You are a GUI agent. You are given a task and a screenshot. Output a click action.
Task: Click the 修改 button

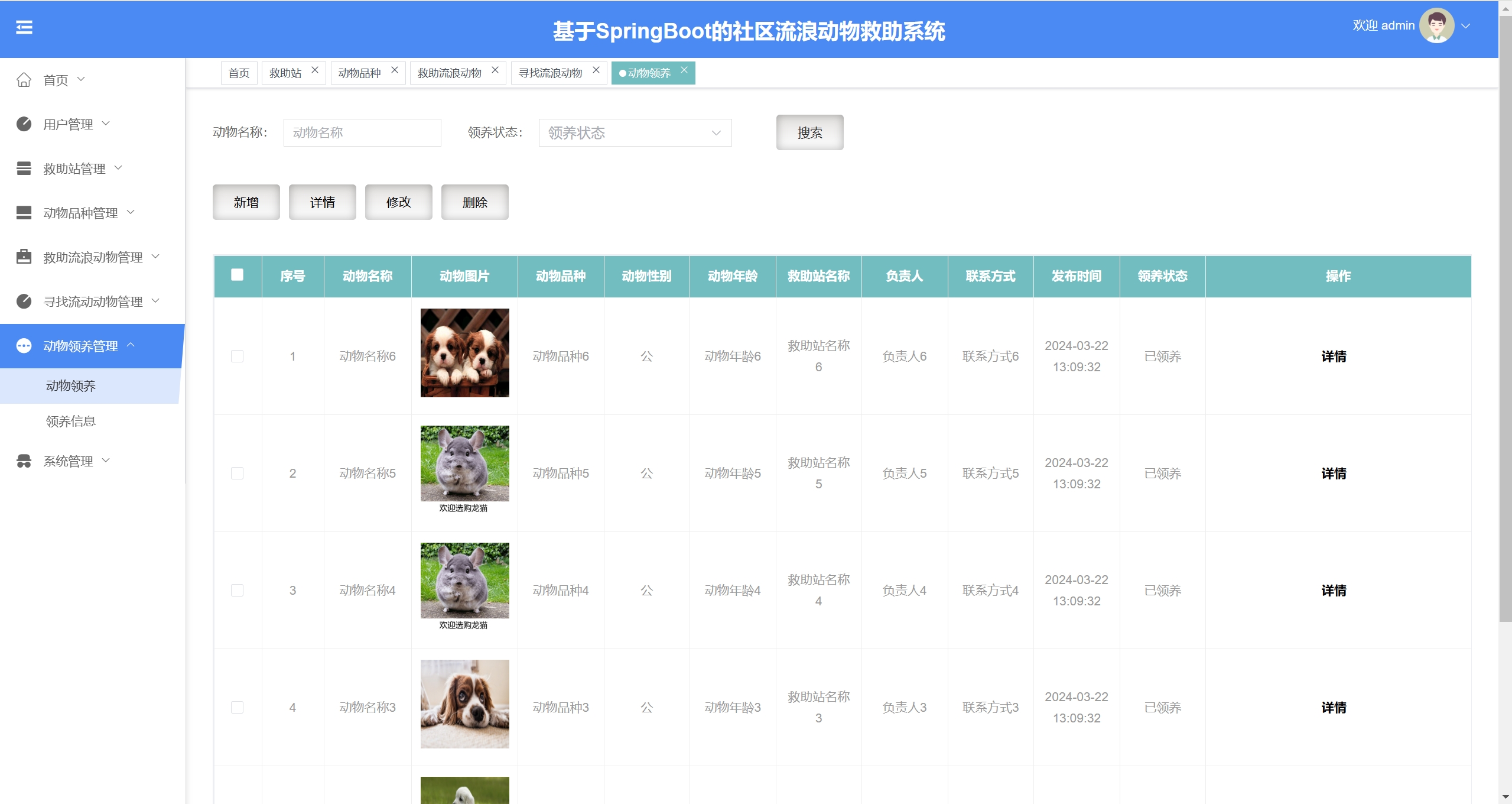pyautogui.click(x=399, y=202)
